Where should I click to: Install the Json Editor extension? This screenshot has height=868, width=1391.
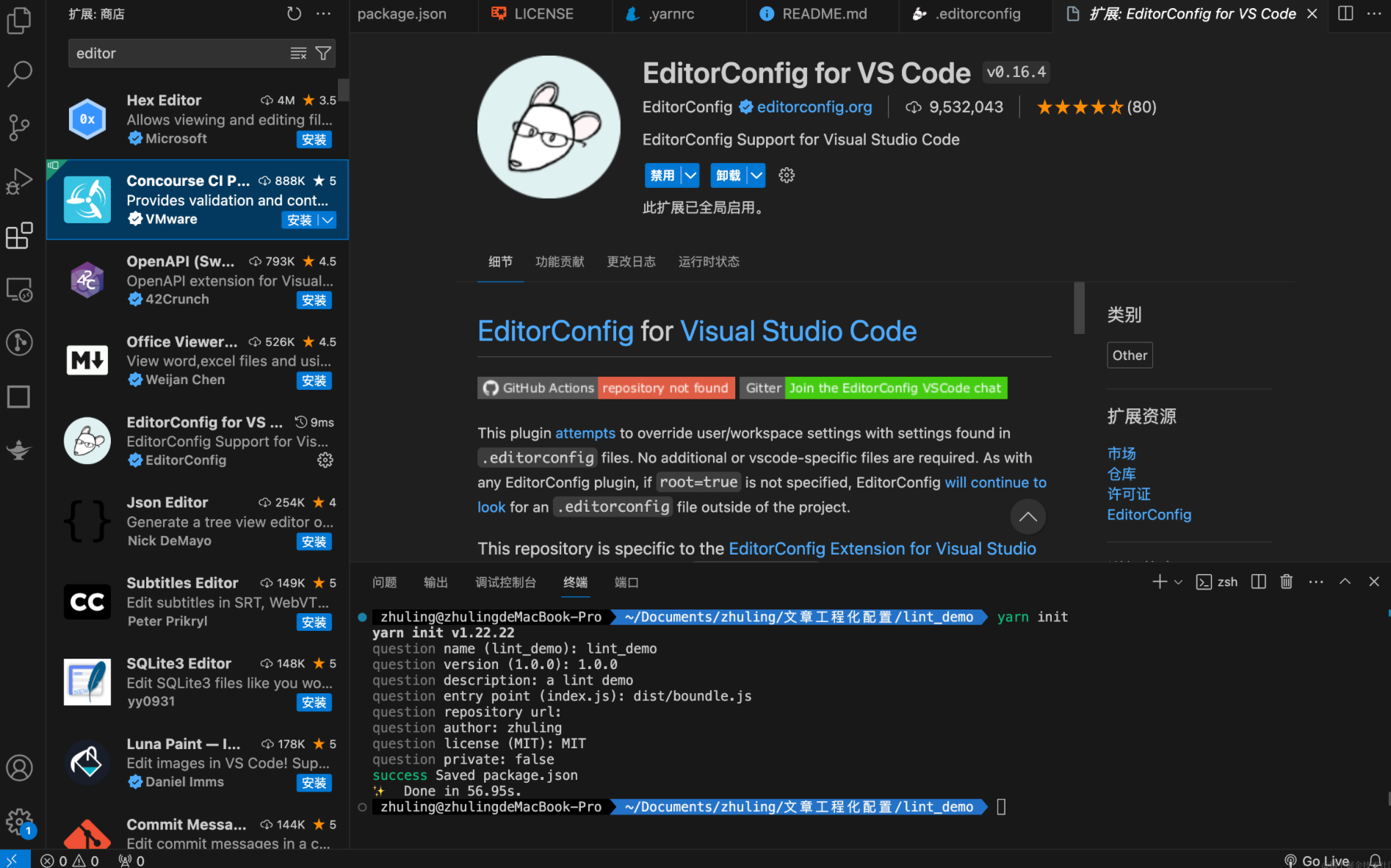tap(314, 542)
